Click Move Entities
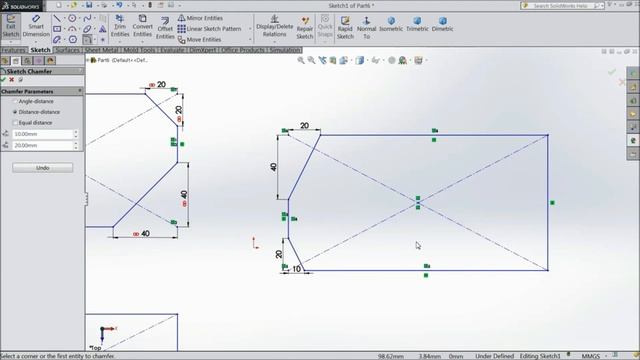The image size is (640, 360). click(x=200, y=40)
